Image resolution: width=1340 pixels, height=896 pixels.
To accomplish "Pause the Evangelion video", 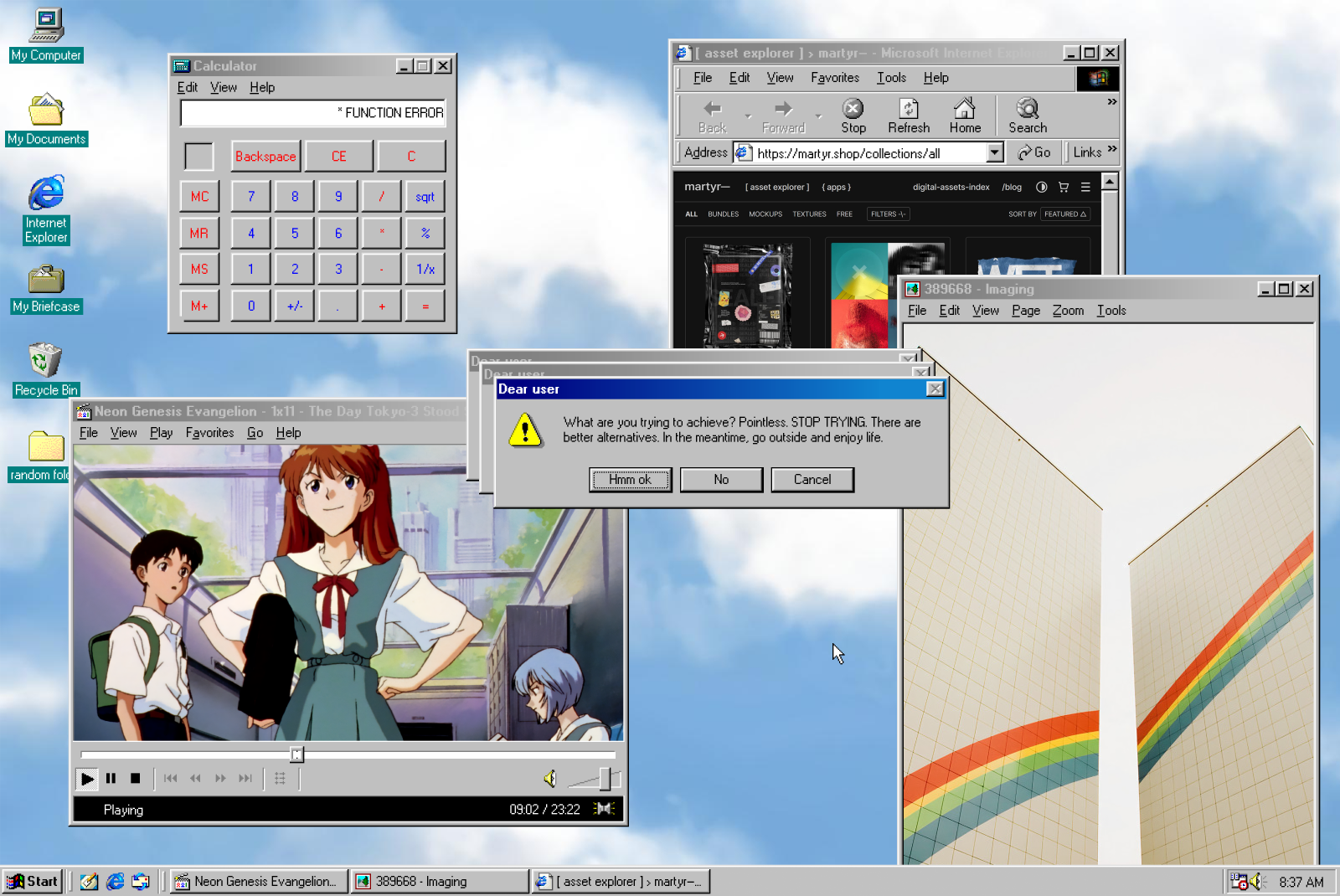I will (x=111, y=779).
